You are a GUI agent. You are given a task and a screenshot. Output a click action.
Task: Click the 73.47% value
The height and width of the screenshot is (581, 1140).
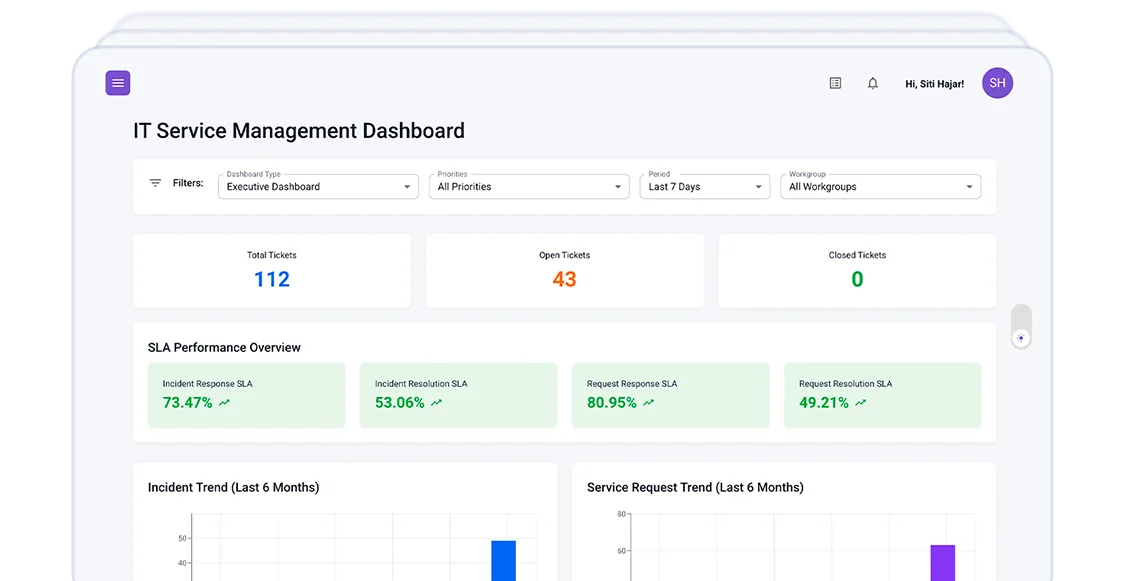coord(188,403)
